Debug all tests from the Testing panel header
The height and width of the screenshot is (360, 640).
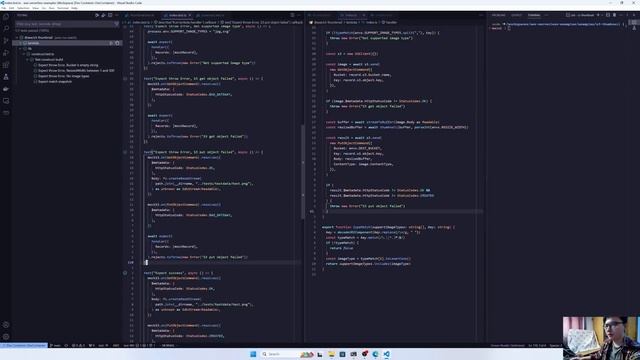click(103, 15)
